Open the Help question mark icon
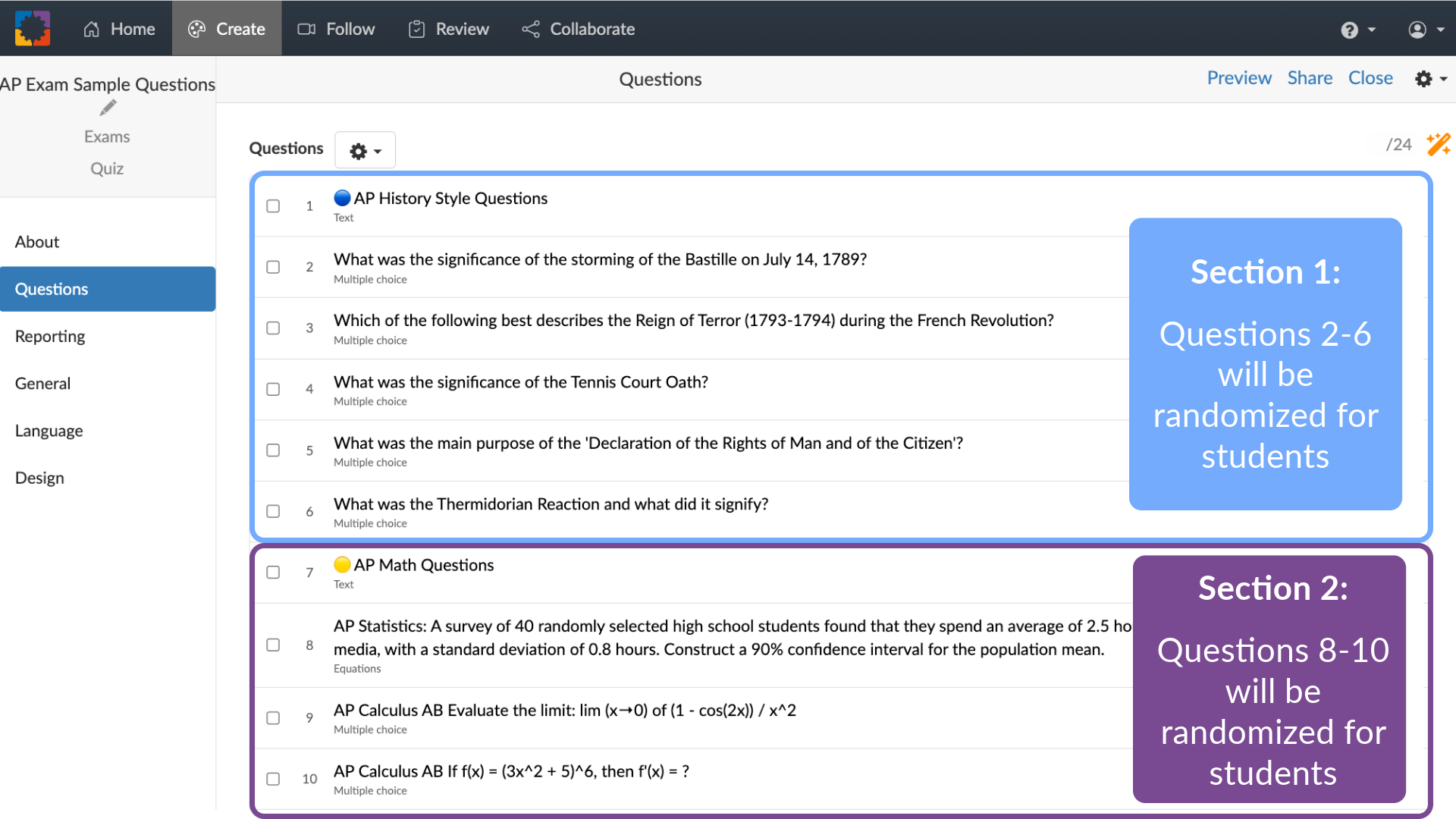The width and height of the screenshot is (1456, 819). click(x=1350, y=29)
